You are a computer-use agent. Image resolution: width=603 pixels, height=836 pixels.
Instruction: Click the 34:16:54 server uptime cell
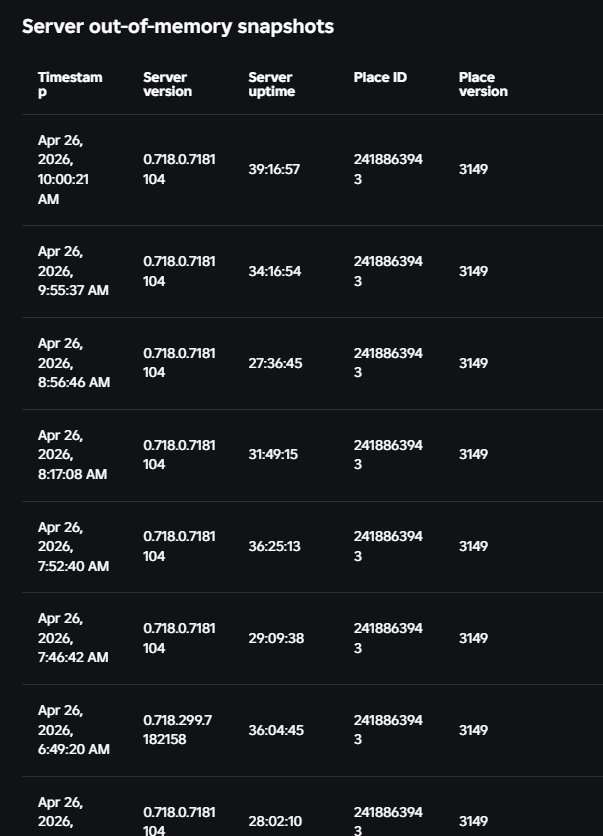(x=274, y=271)
